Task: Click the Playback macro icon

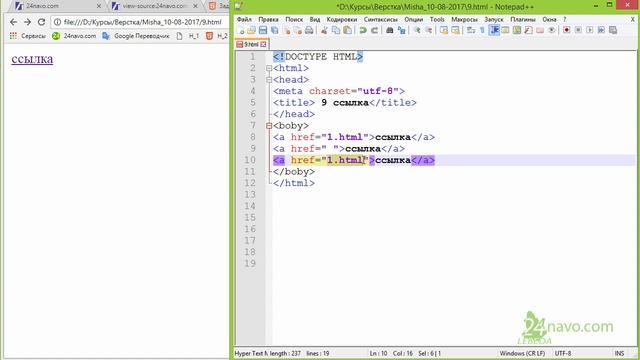Action: (590, 30)
